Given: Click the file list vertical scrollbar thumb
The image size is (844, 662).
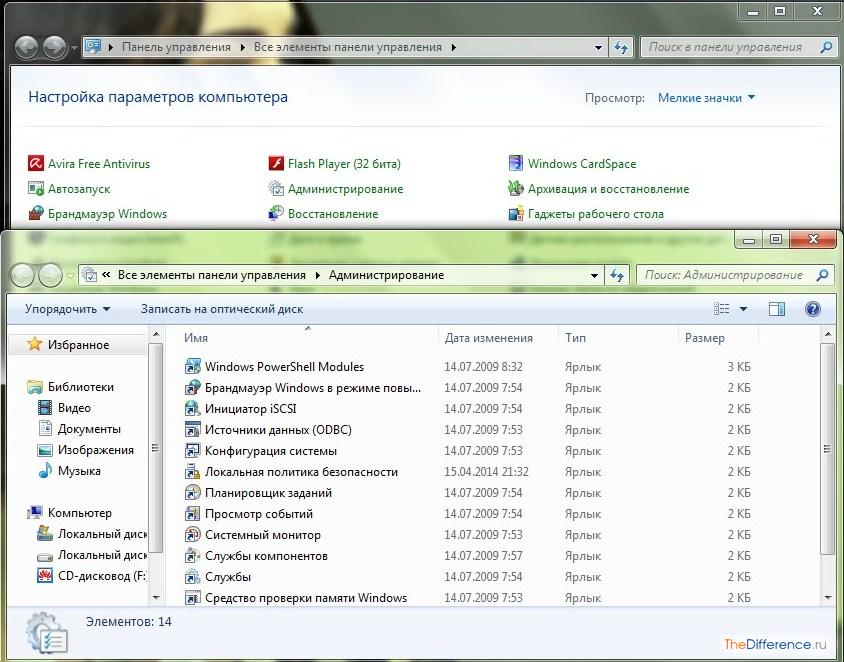Looking at the screenshot, I should pos(828,448).
